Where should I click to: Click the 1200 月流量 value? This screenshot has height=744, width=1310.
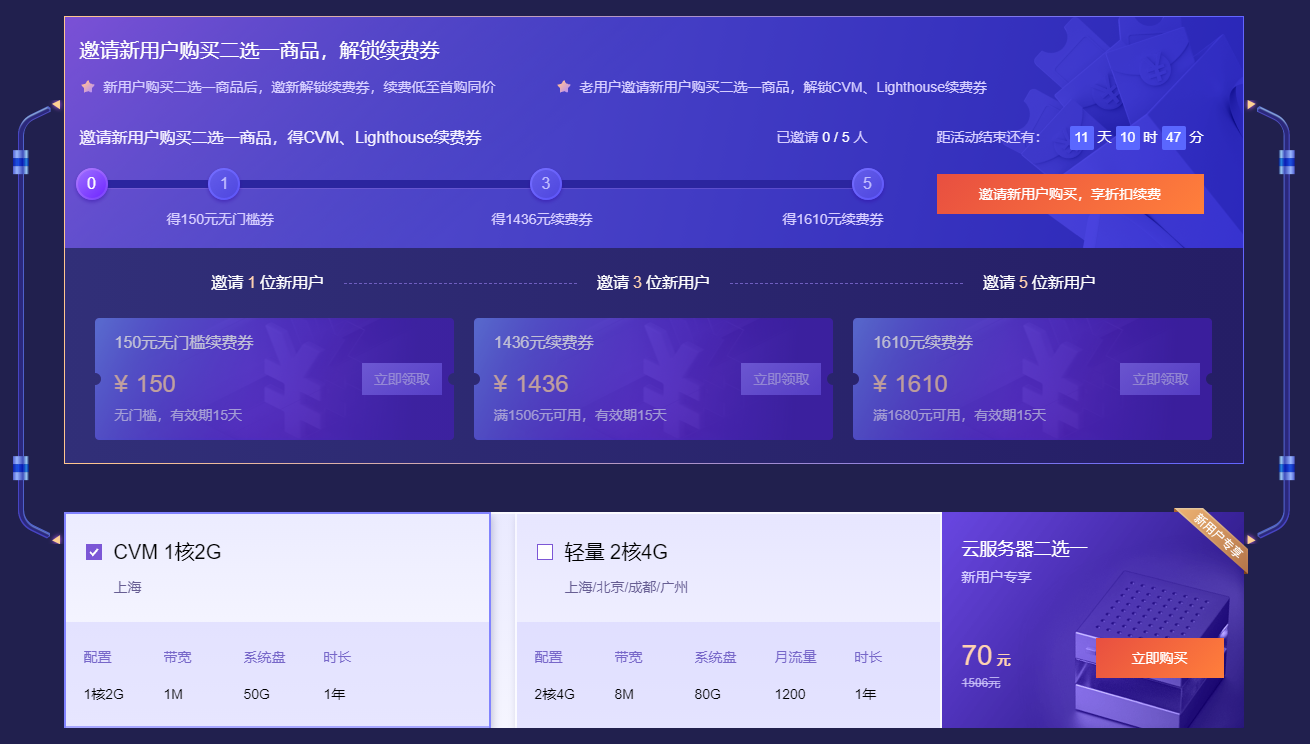(790, 694)
